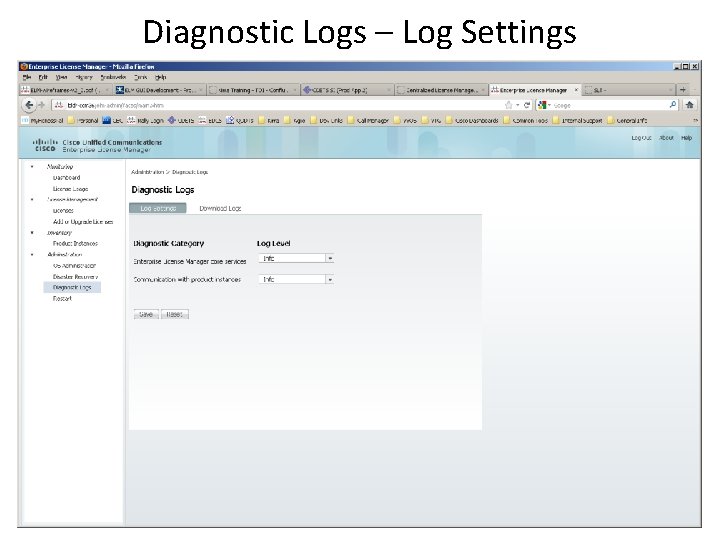Open the History menu
The width and height of the screenshot is (720, 540).
(84, 77)
